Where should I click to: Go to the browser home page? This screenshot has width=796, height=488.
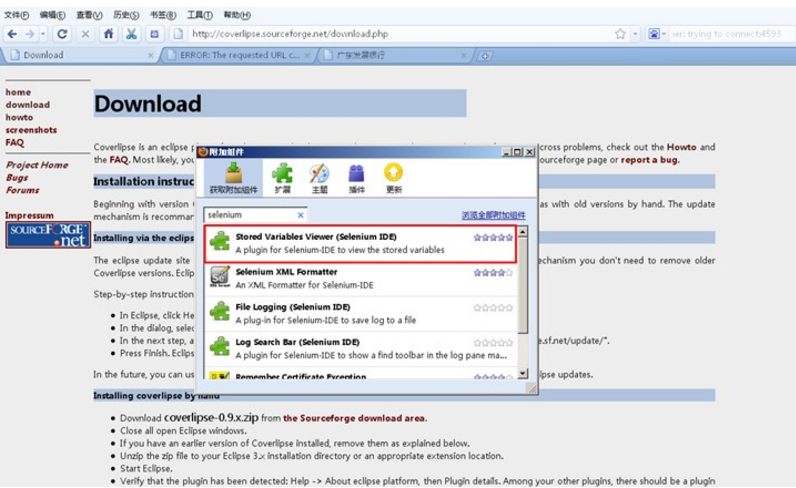[108, 34]
